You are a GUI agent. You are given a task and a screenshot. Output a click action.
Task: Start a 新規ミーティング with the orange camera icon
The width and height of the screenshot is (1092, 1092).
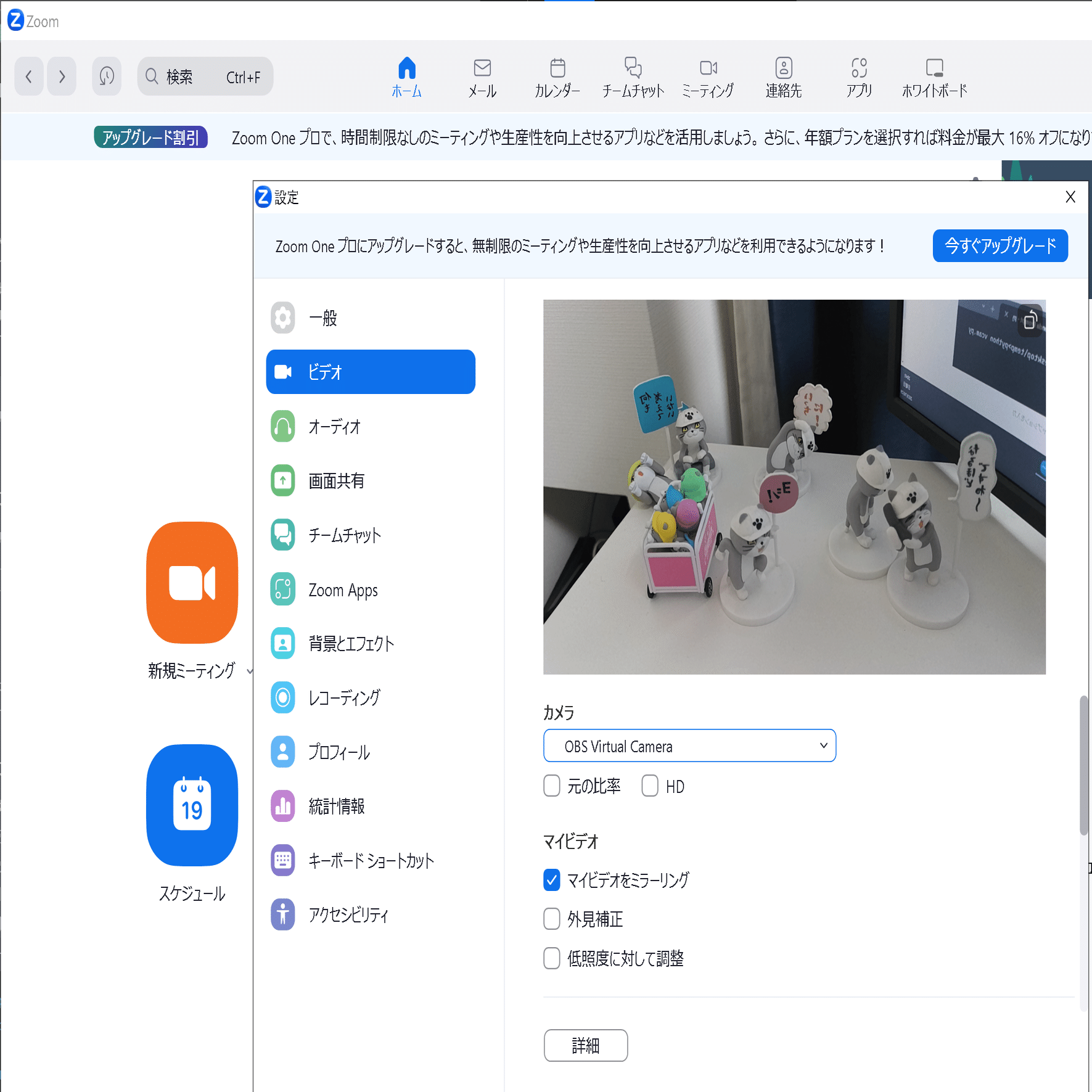(191, 583)
